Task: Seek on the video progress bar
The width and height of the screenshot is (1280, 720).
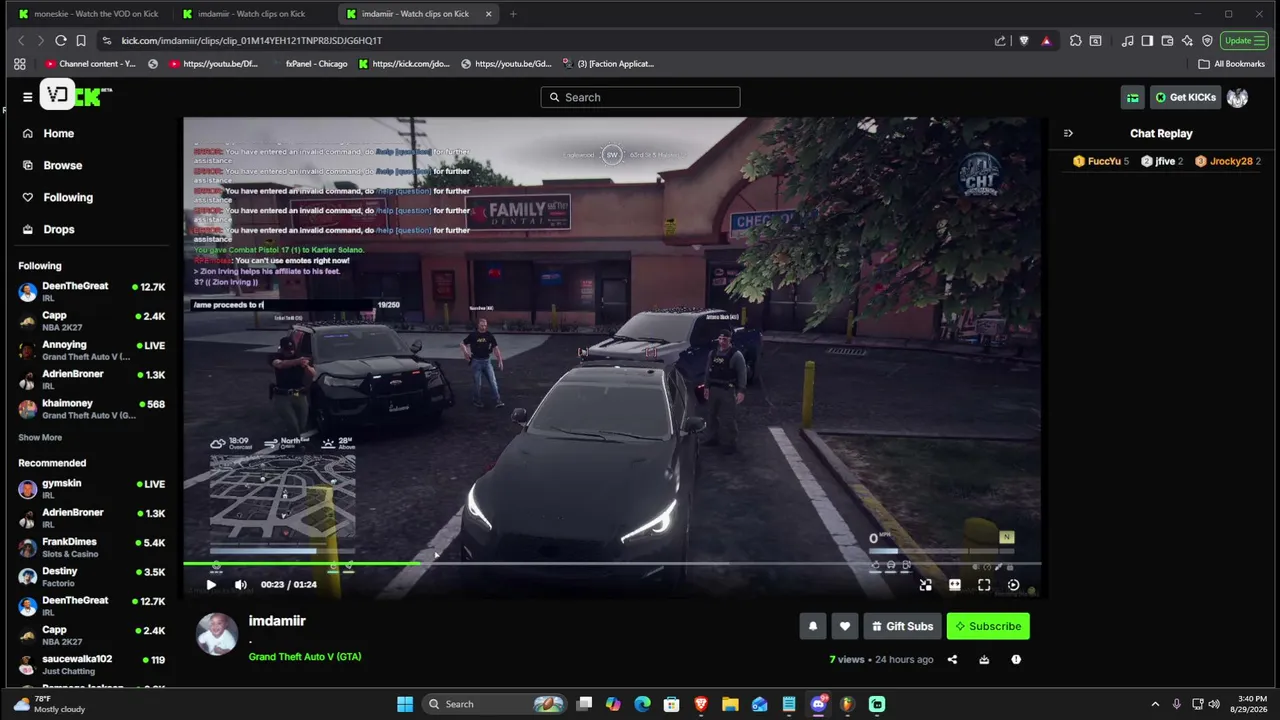Action: [612, 564]
